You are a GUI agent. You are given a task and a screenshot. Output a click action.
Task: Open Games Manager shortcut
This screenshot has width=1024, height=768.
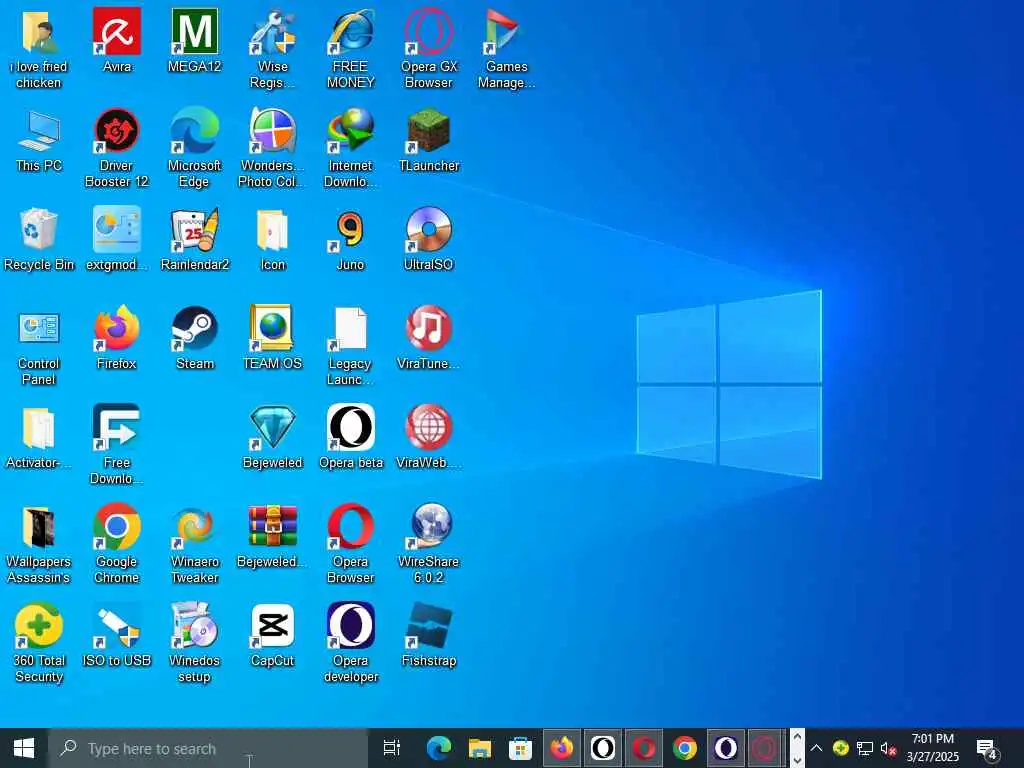506,48
